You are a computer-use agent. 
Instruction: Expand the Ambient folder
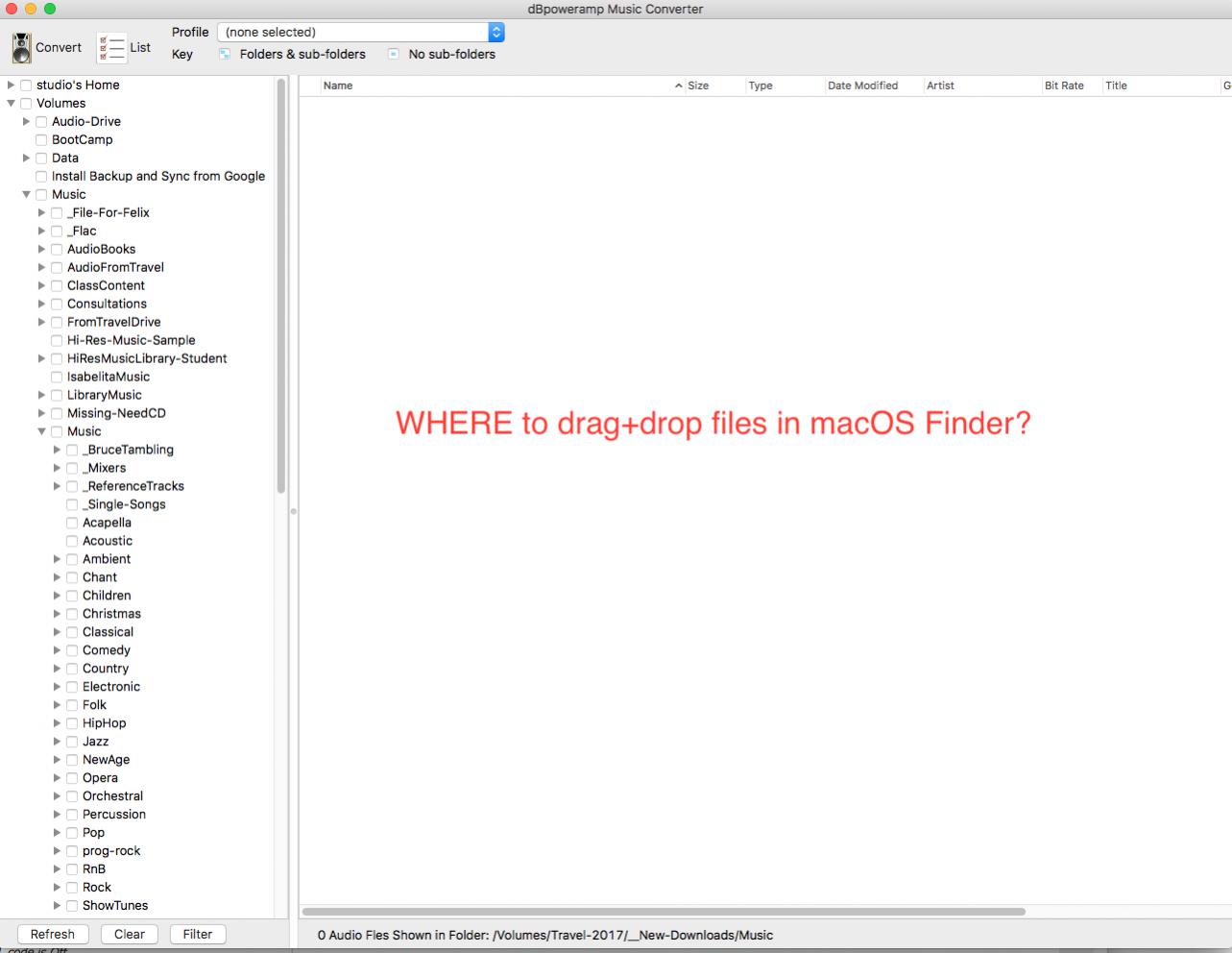(58, 560)
